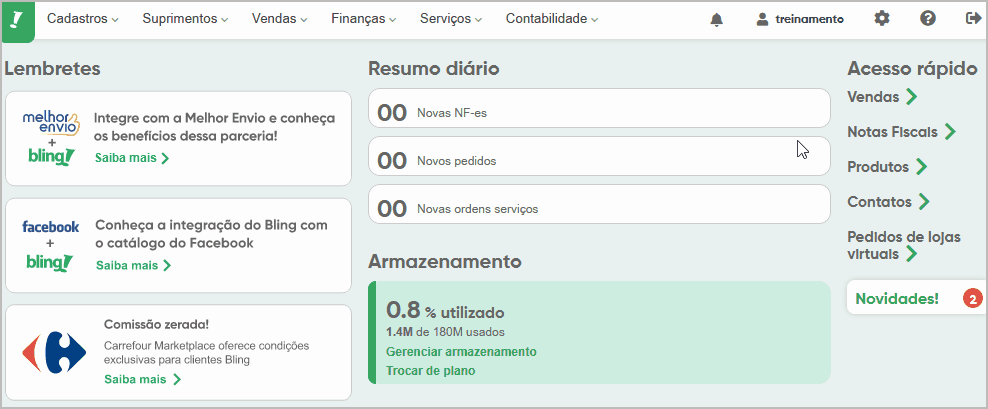Open Gerenciar armazenamento link
The image size is (988, 409).
pos(461,352)
